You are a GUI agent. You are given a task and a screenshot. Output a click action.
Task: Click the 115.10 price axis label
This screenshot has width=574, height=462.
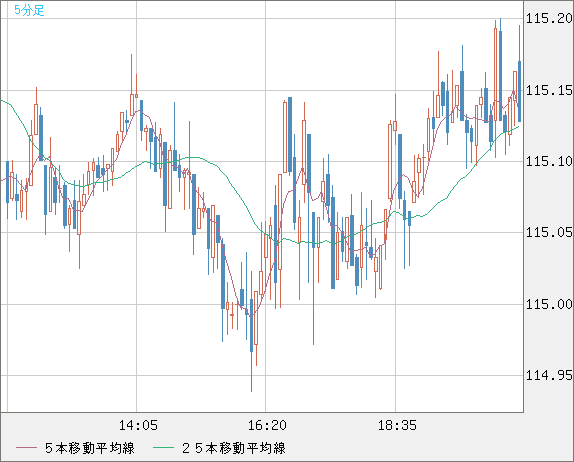[549, 161]
